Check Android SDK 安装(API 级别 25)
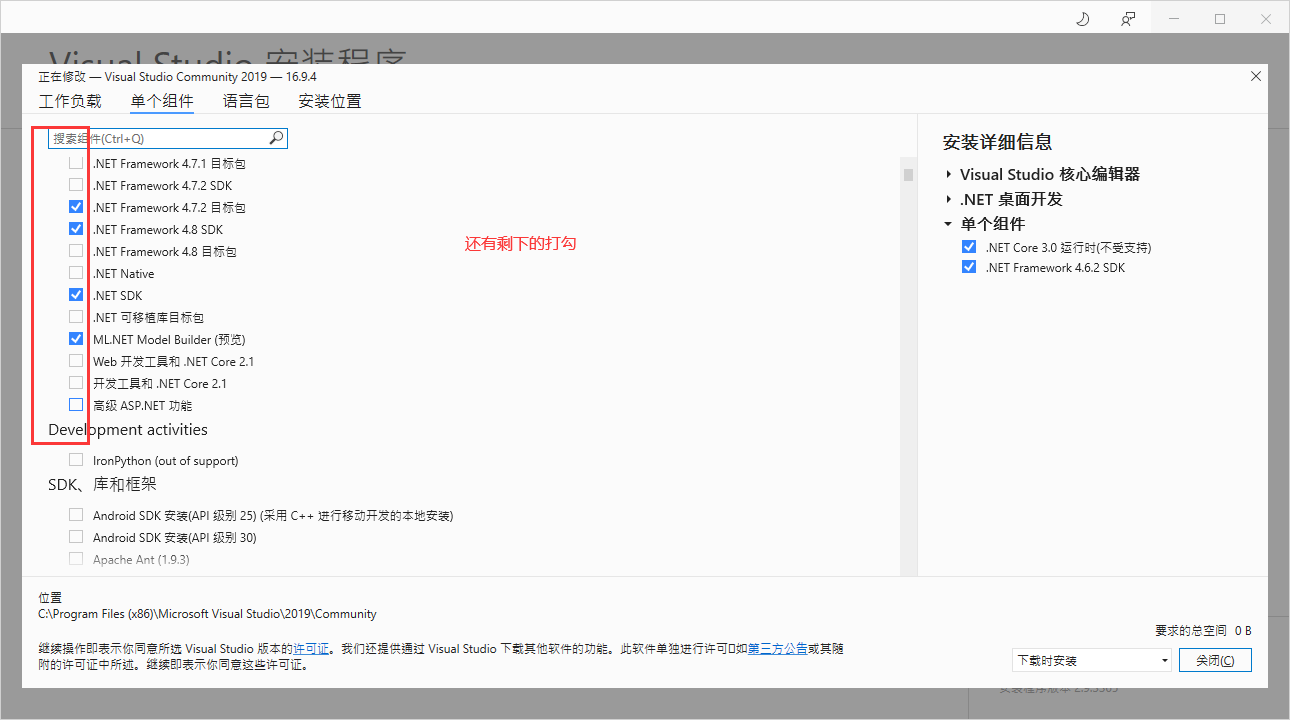Screen dimensions: 1290x720 (x=76, y=515)
